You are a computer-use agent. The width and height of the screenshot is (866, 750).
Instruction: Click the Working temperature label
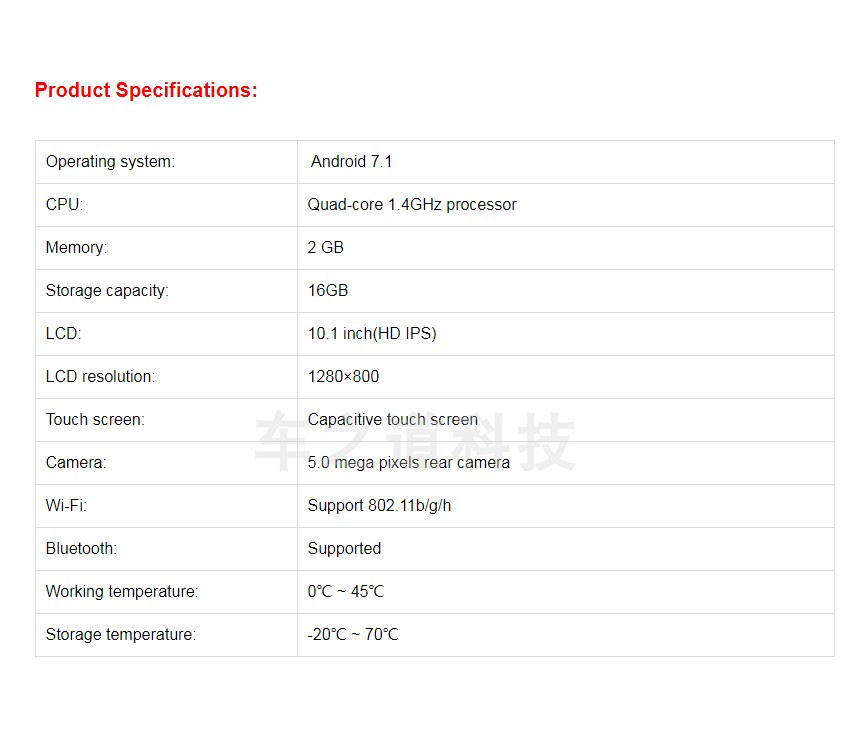[x=122, y=591]
